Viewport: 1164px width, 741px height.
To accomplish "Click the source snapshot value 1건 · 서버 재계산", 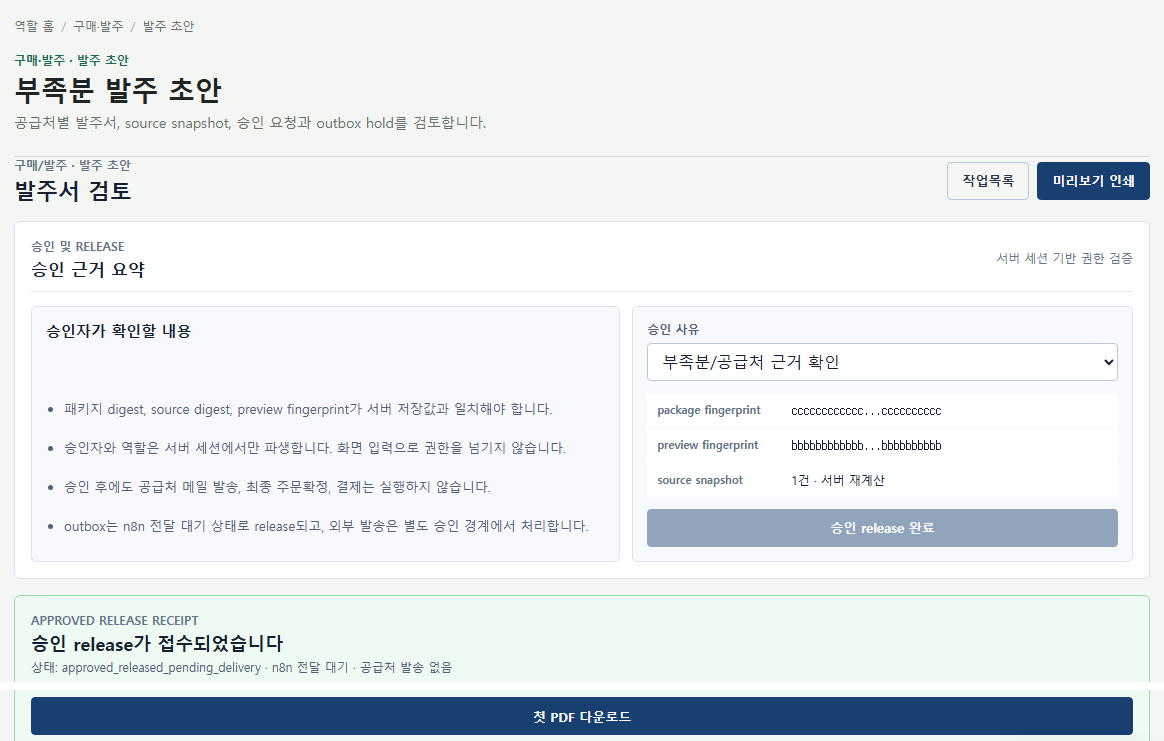I will point(837,480).
